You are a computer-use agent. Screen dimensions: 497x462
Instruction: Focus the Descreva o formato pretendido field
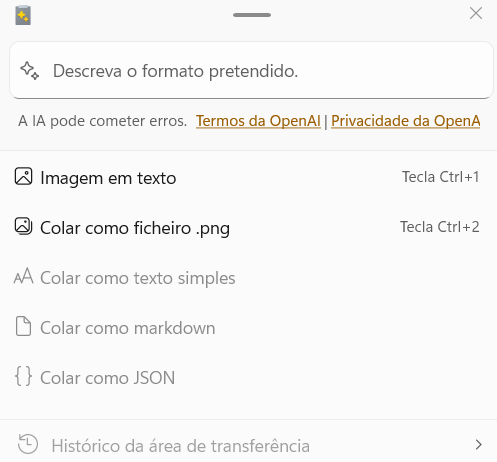251,70
